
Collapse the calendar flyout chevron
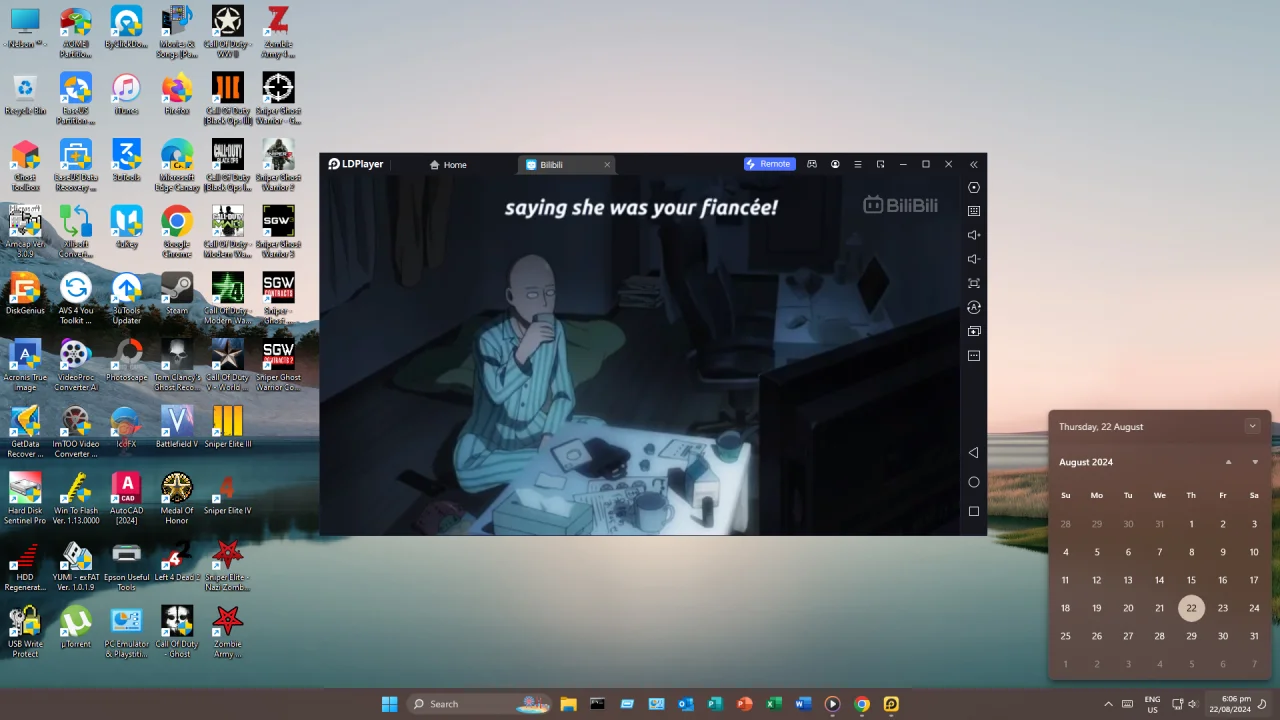point(1252,426)
